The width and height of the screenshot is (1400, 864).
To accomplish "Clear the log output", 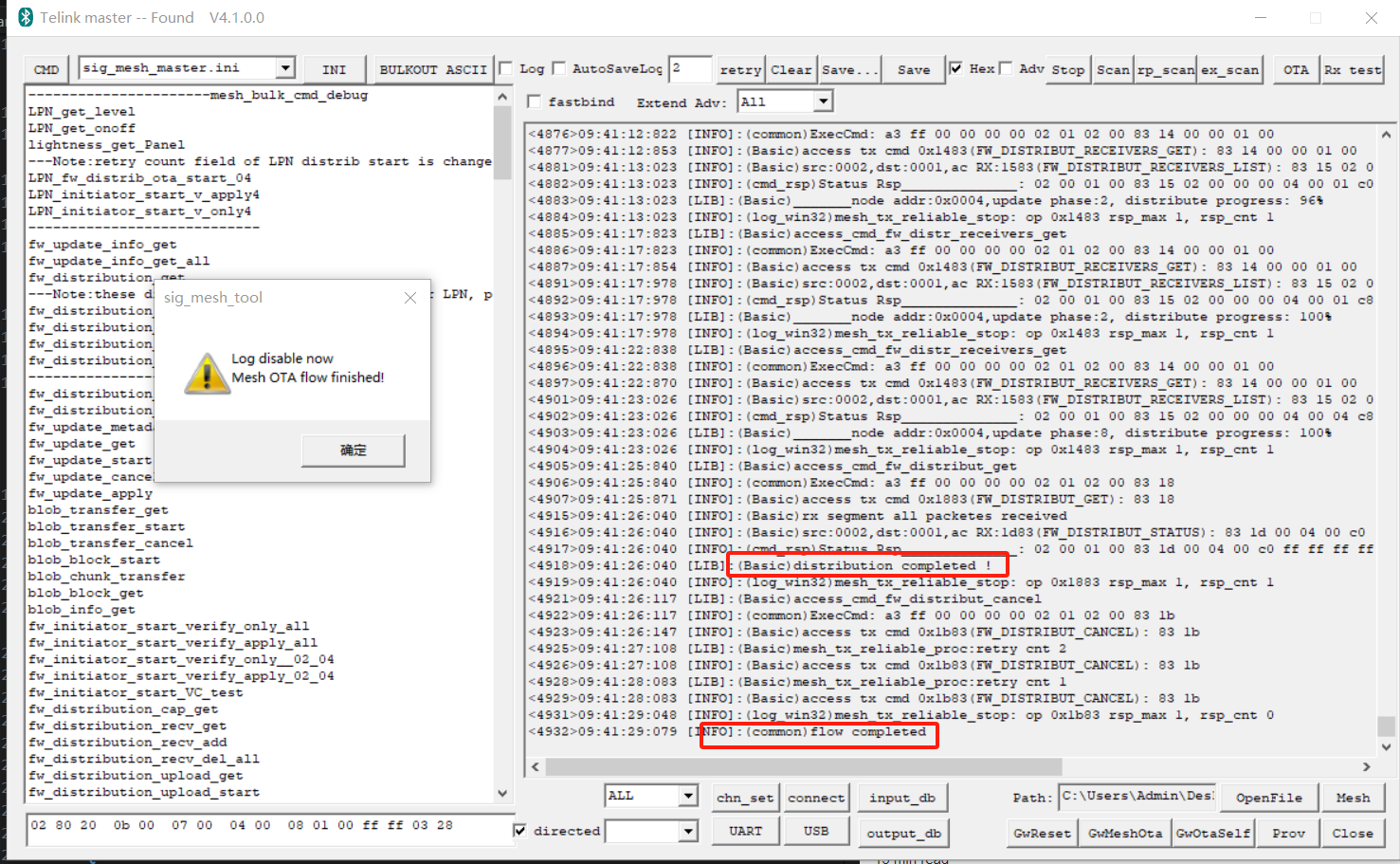I will tap(791, 69).
